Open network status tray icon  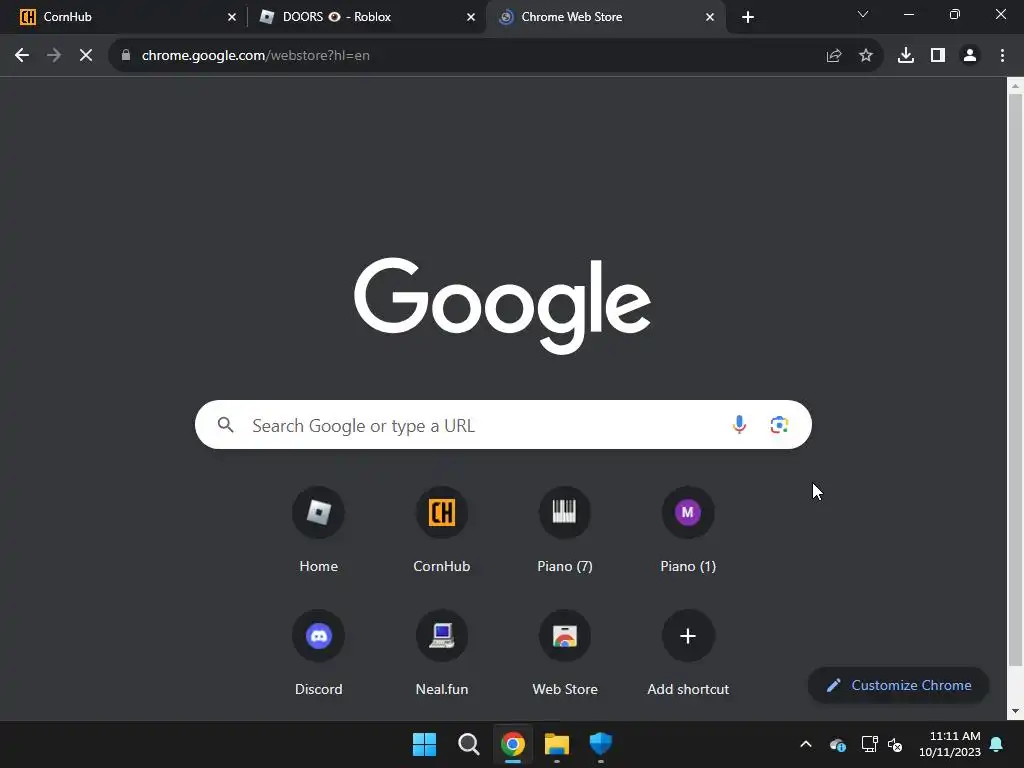(869, 744)
